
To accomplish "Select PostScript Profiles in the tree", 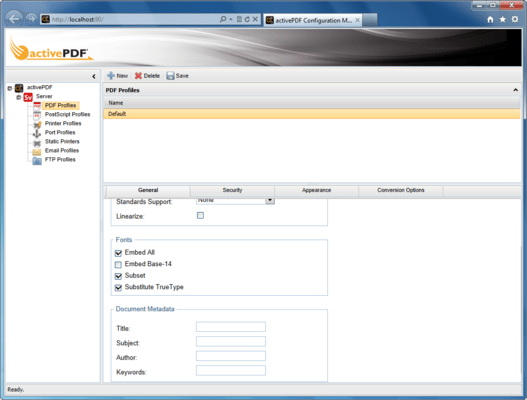I will (68, 115).
